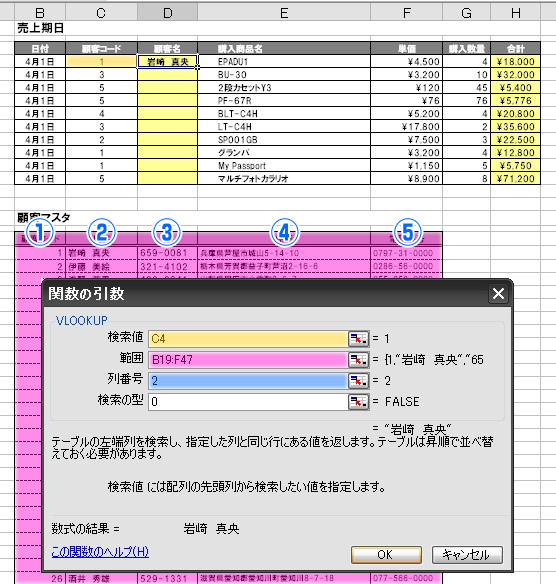This screenshot has width=556, height=584.
Task: Click range selector icon for 列番号 field
Action: [358, 381]
